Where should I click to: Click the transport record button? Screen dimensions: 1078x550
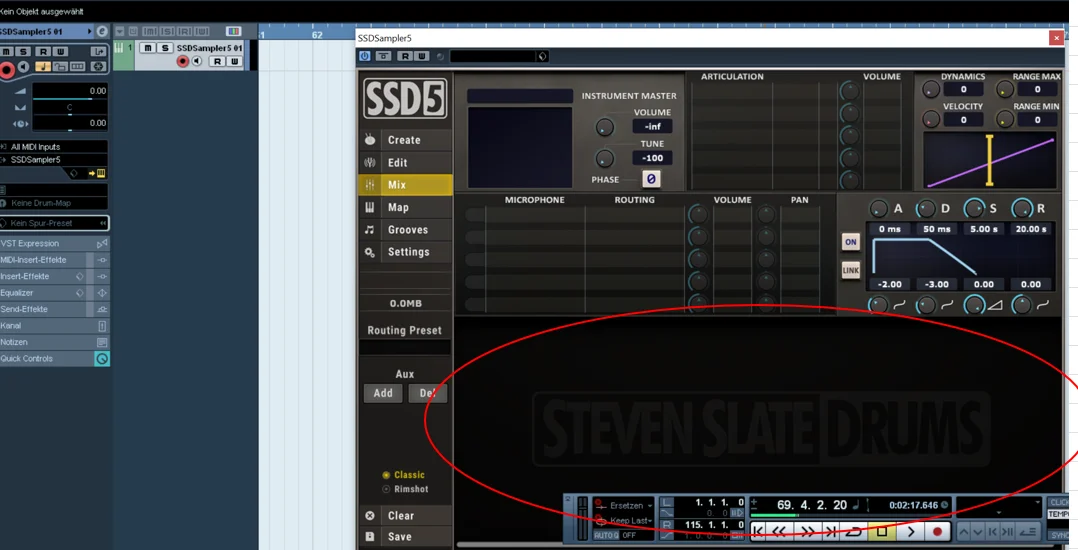coord(936,531)
